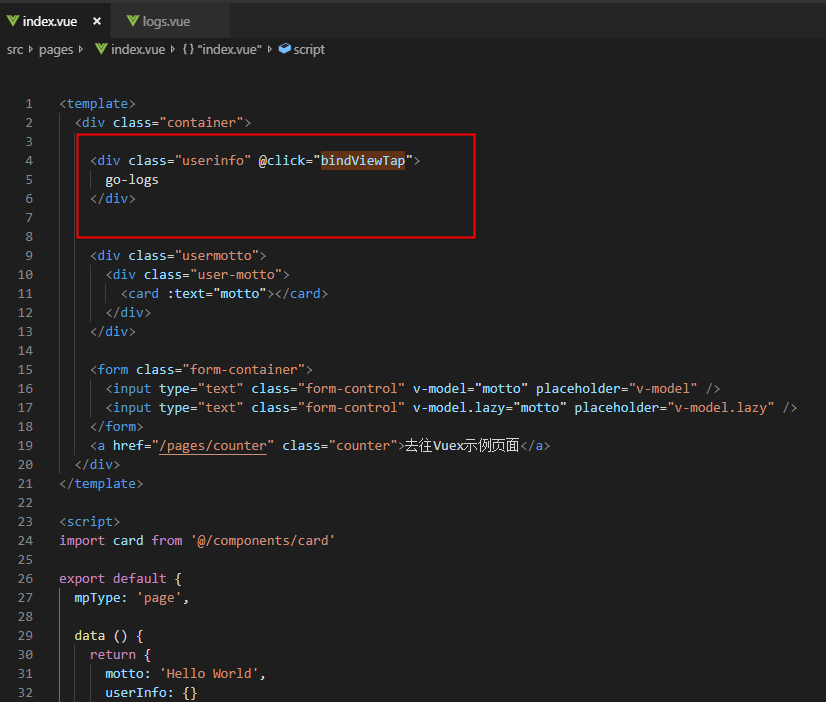Open the script breadcrumb symbol
The width and height of the screenshot is (826, 702).
[x=309, y=50]
